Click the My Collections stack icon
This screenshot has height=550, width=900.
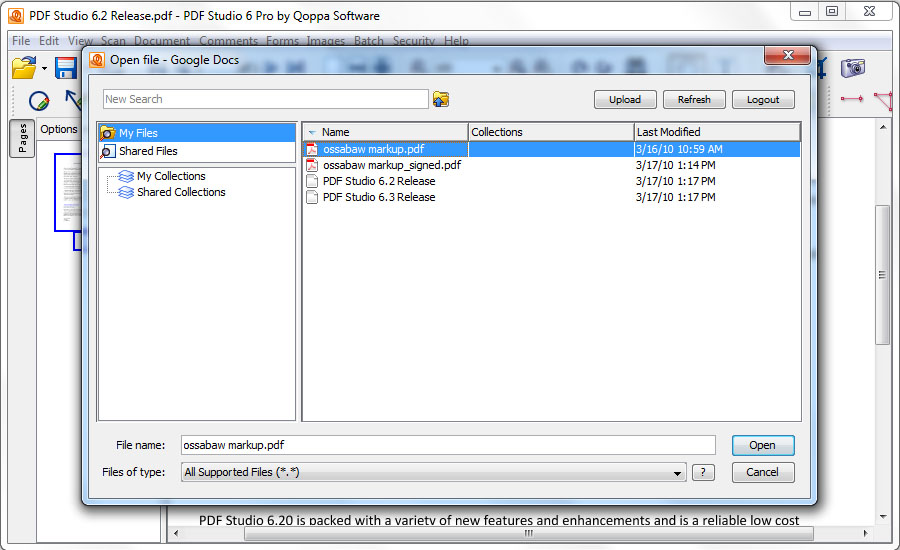pos(126,176)
